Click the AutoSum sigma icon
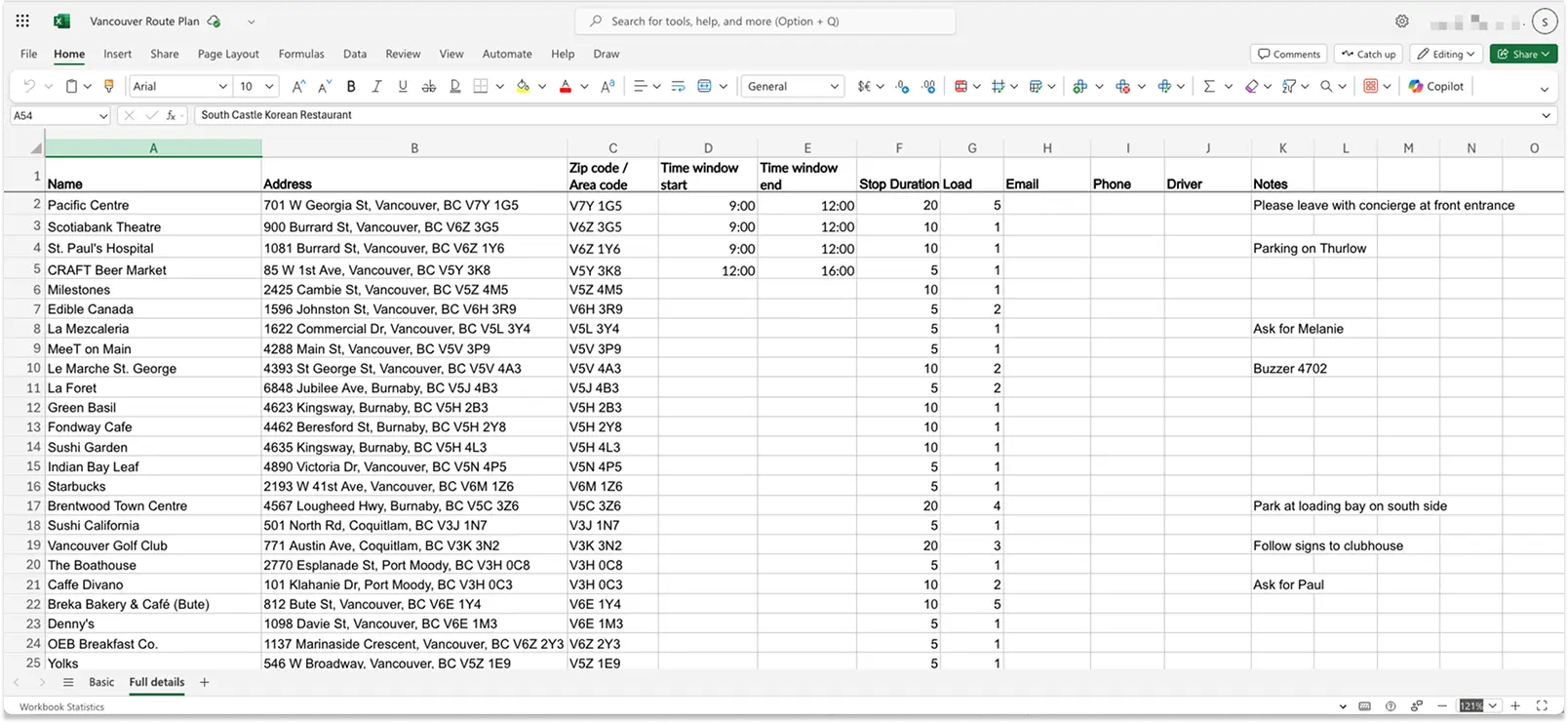This screenshot has height=723, width=1568. tap(1209, 86)
